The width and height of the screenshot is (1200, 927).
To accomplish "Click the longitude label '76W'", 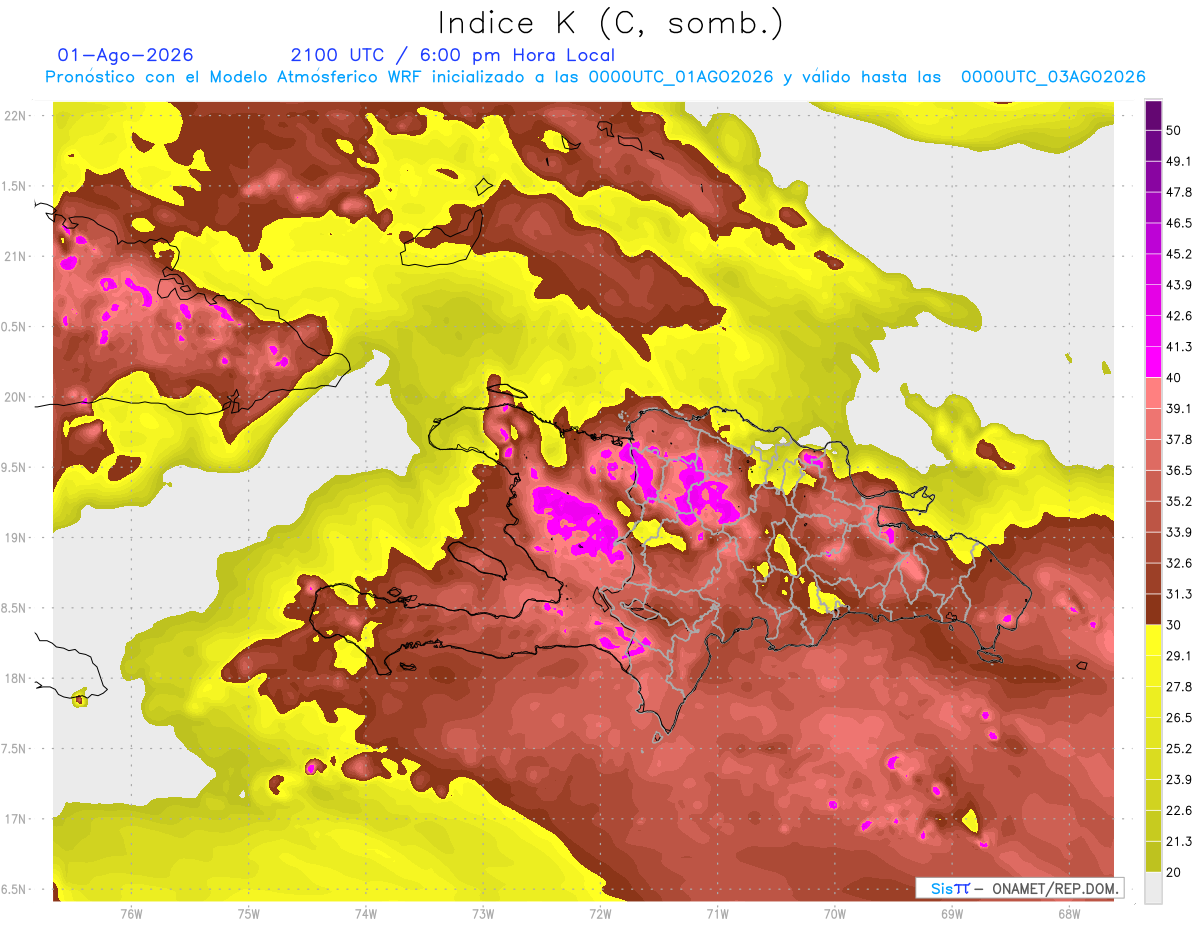I will tap(131, 913).
